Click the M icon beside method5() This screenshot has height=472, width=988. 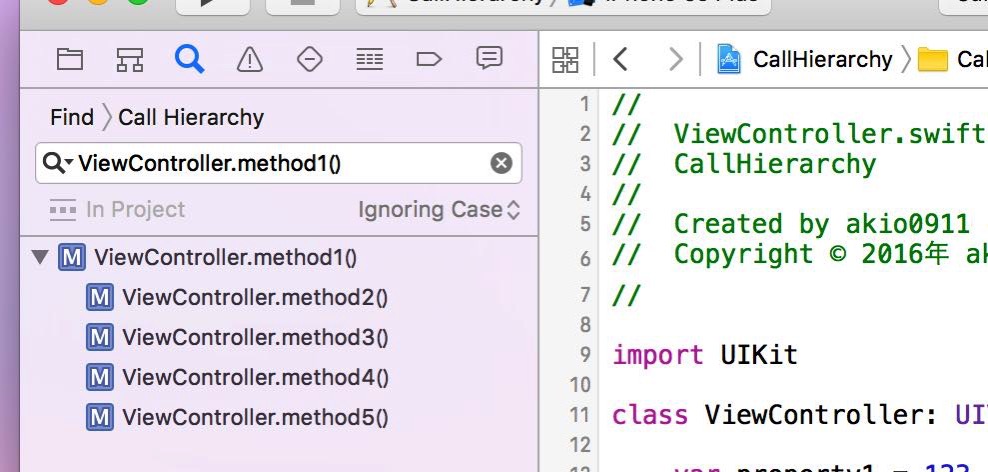point(100,417)
